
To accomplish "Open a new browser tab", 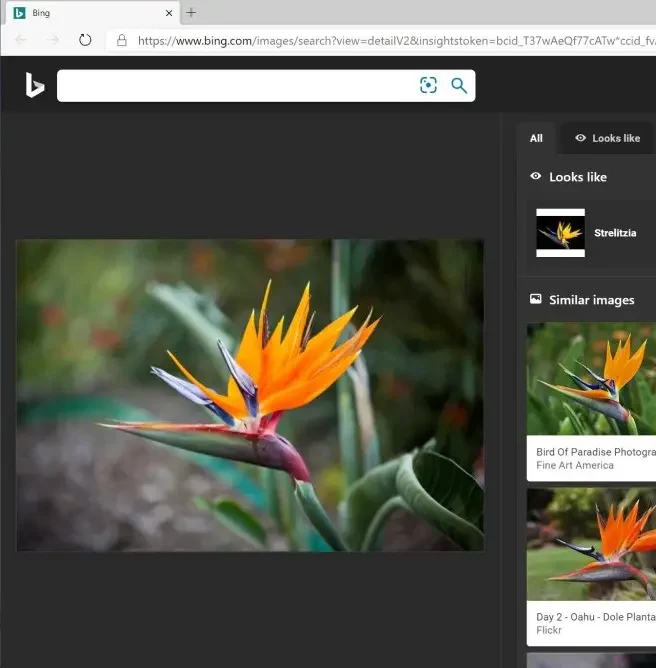I will pyautogui.click(x=191, y=13).
